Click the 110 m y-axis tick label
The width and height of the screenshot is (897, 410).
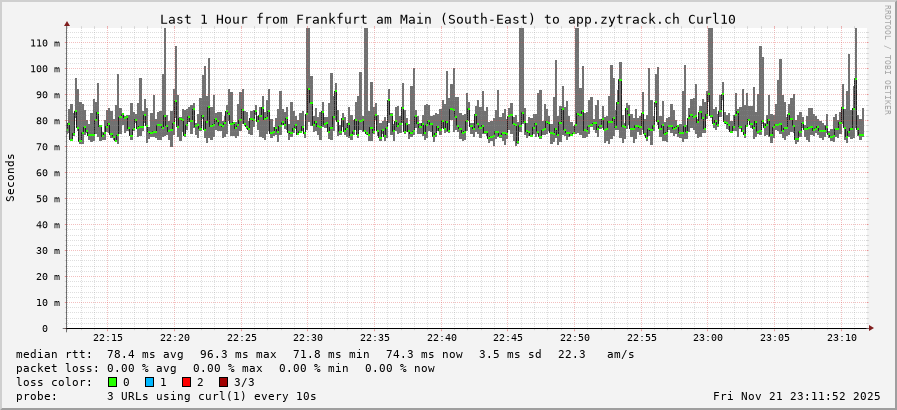tap(44, 43)
